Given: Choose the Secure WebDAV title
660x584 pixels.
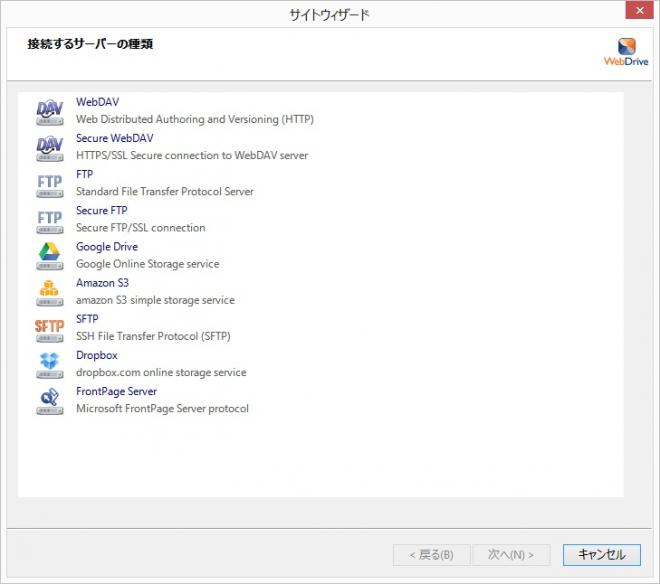Looking at the screenshot, I should [x=114, y=138].
